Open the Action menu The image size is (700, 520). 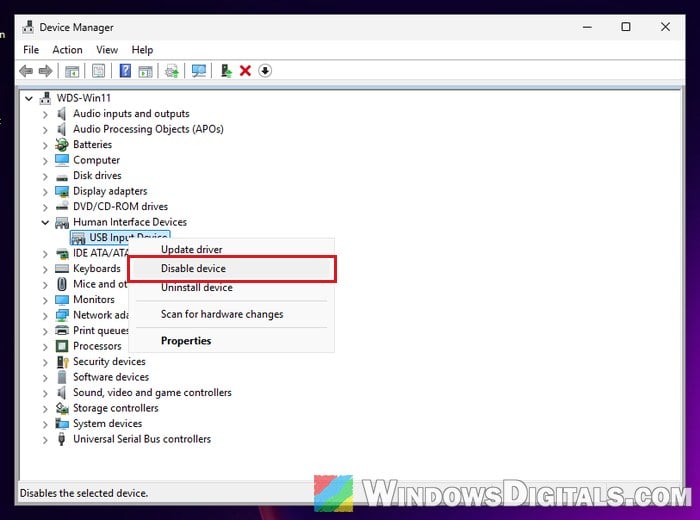(67, 50)
